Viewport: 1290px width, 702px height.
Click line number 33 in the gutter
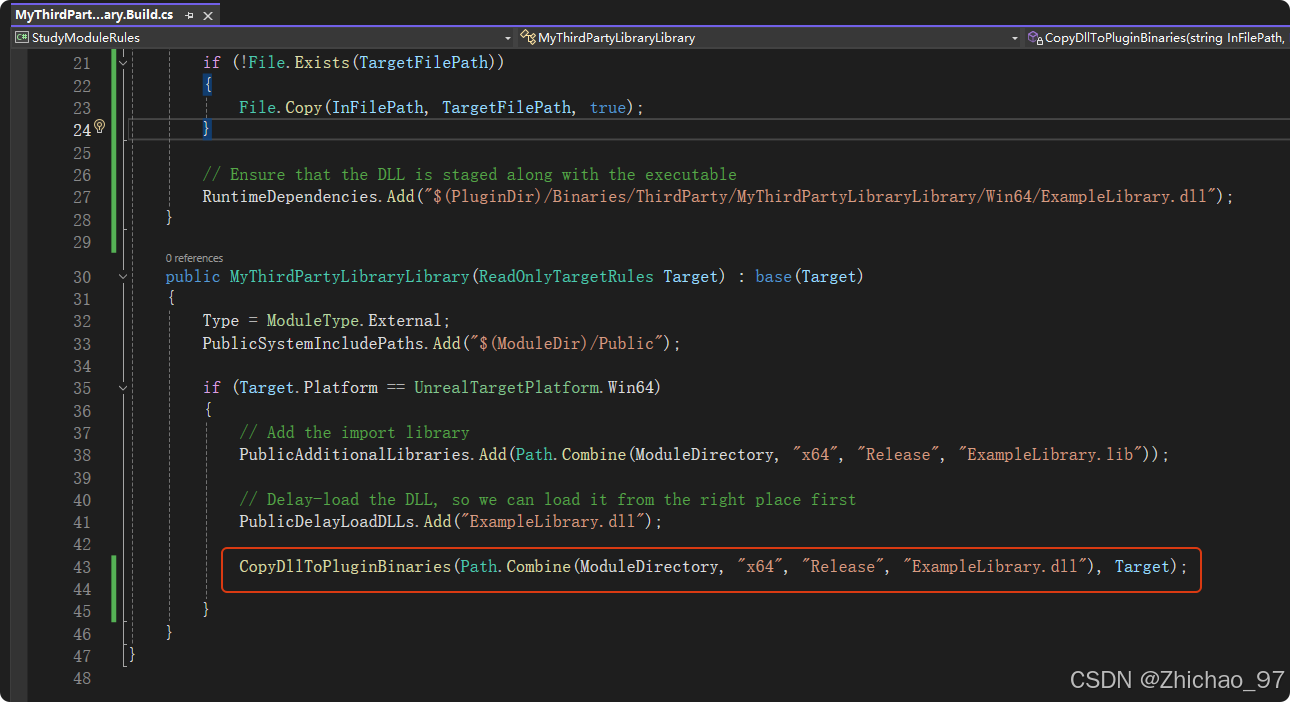point(81,343)
